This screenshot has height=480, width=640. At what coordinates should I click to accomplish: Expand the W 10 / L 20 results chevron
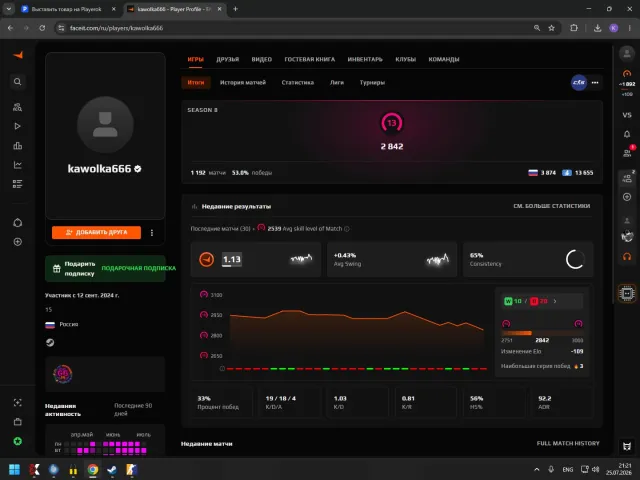pyautogui.click(x=555, y=301)
